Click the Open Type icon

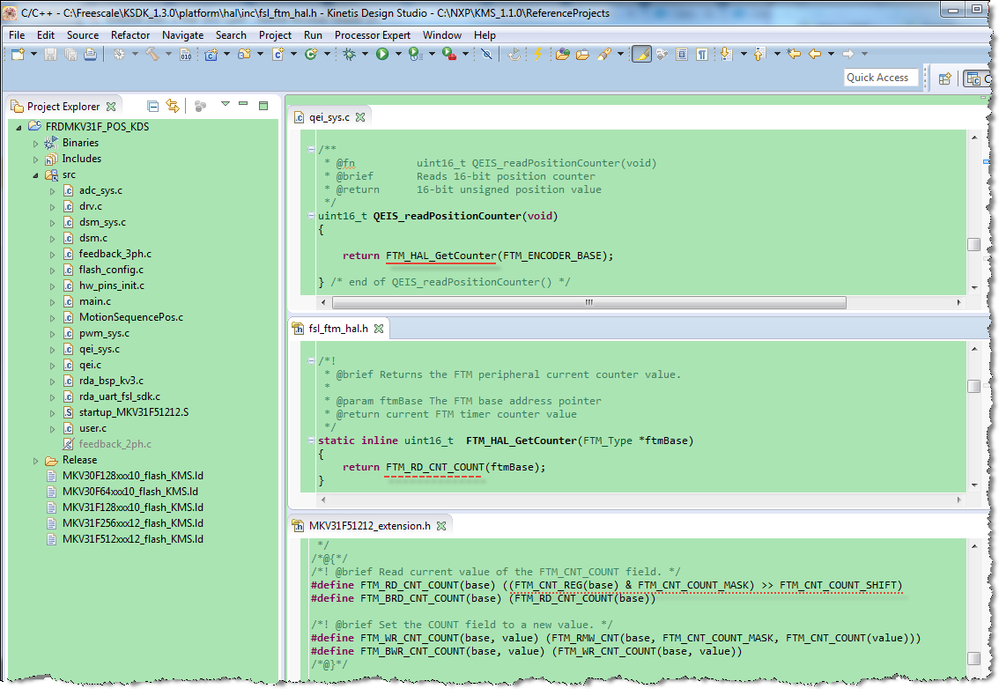[562, 54]
